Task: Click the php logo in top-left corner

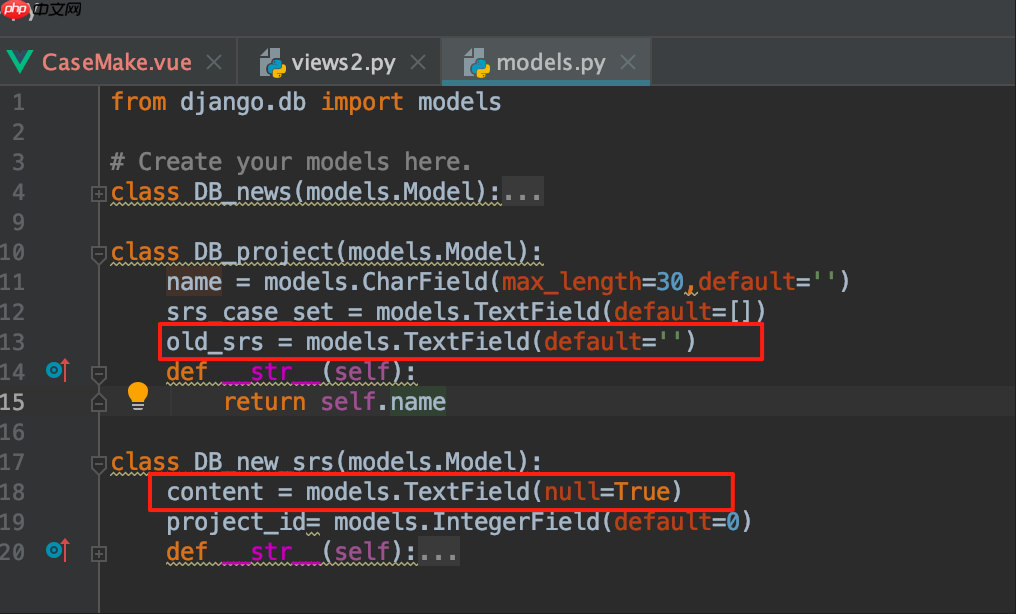Action: coord(14,11)
